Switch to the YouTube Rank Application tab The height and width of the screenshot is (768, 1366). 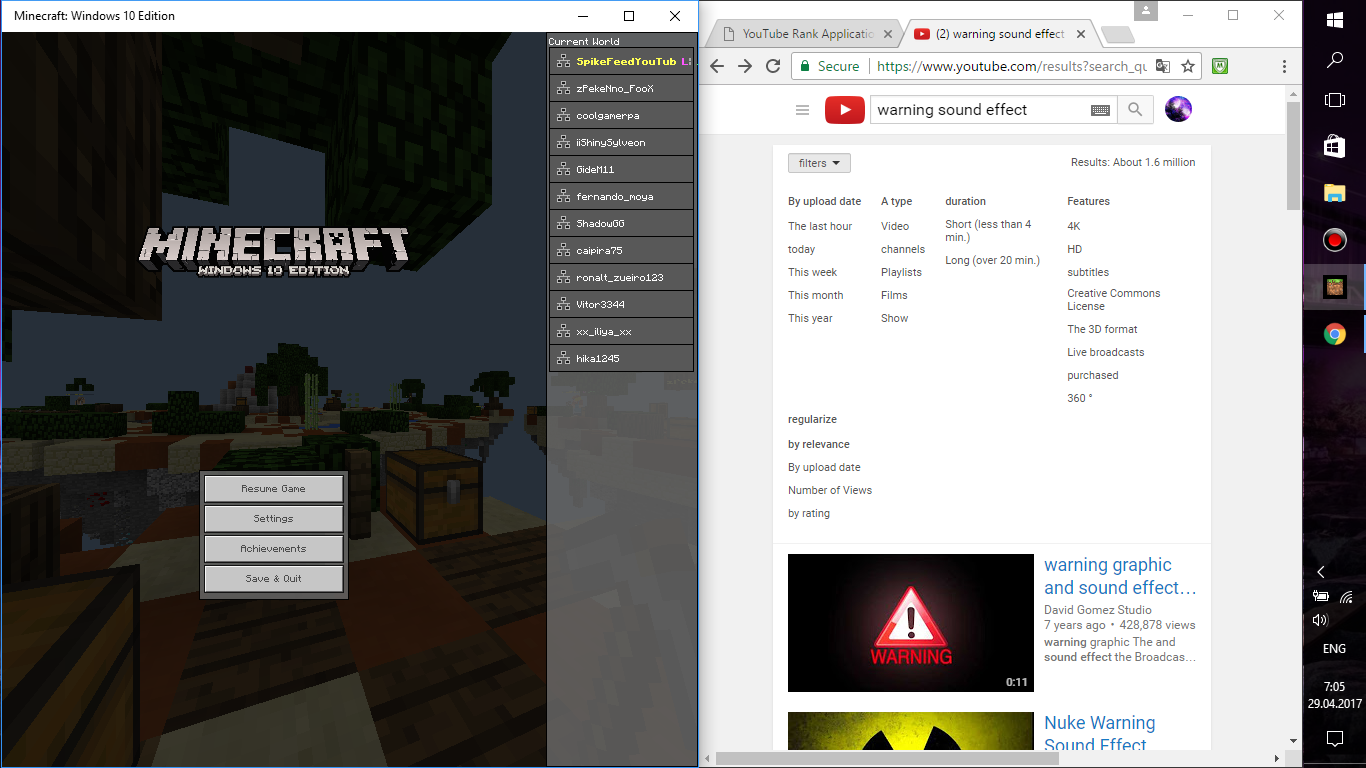coord(806,34)
